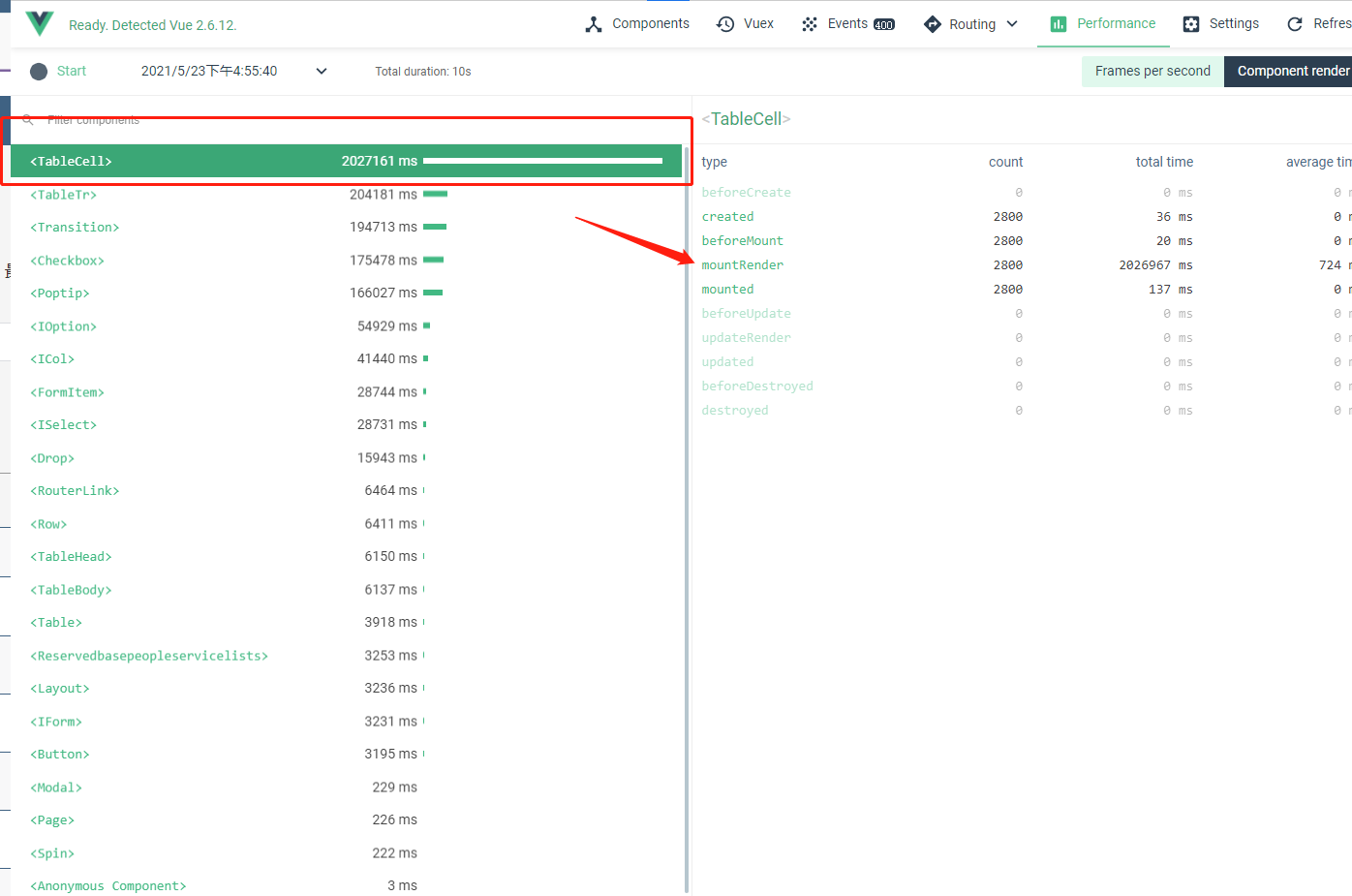Expand the Routing dropdown chevron

[x=1012, y=24]
